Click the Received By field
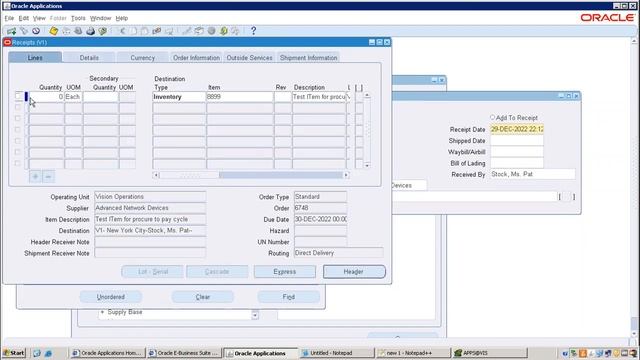Viewport: 640px width, 360px height. point(533,174)
